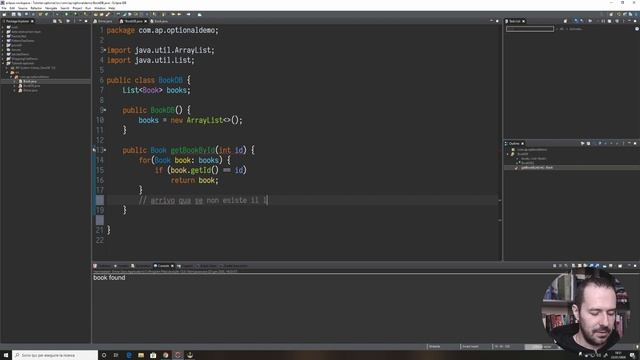The image size is (640, 360).
Task: Open the Search menu
Action: point(64,8)
